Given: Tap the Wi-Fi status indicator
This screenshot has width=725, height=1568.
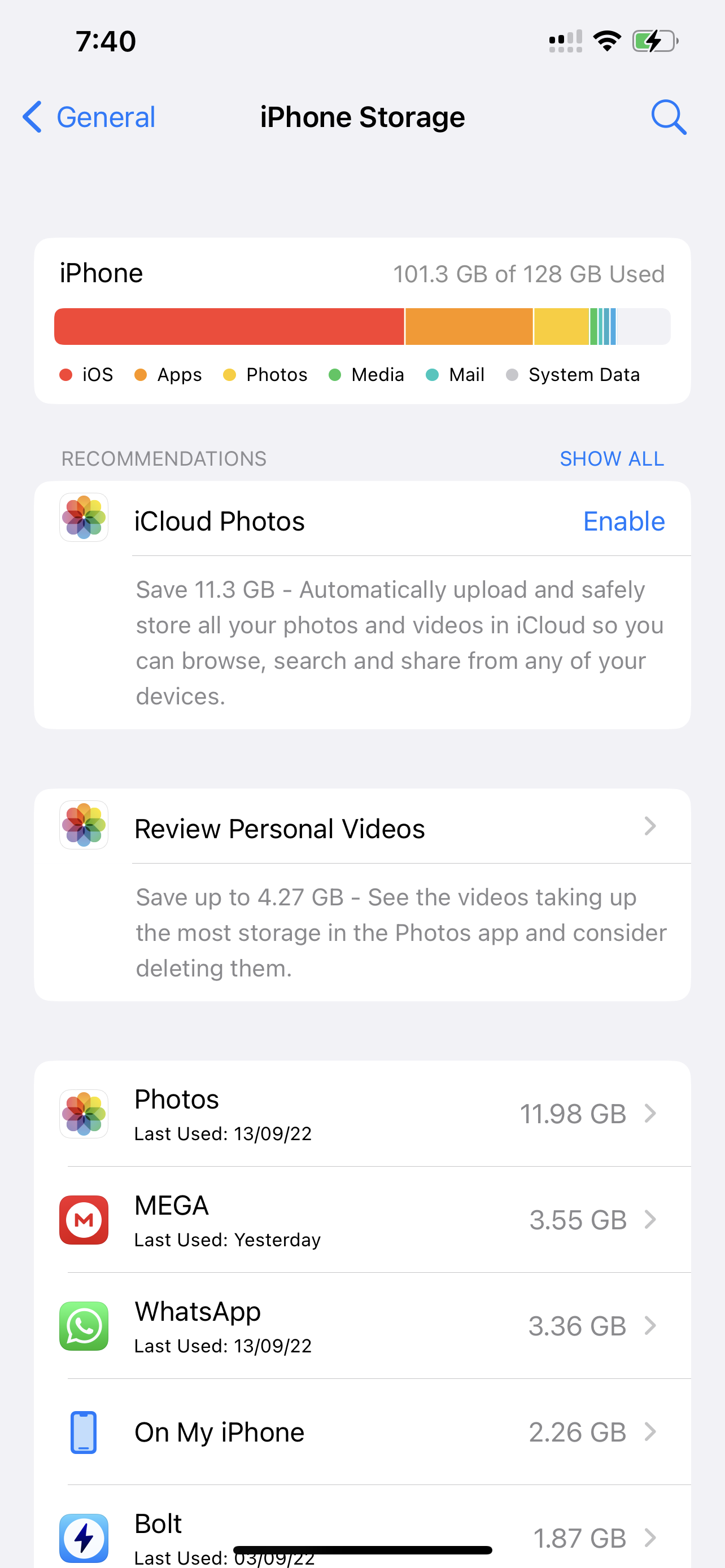Looking at the screenshot, I should 607,41.
